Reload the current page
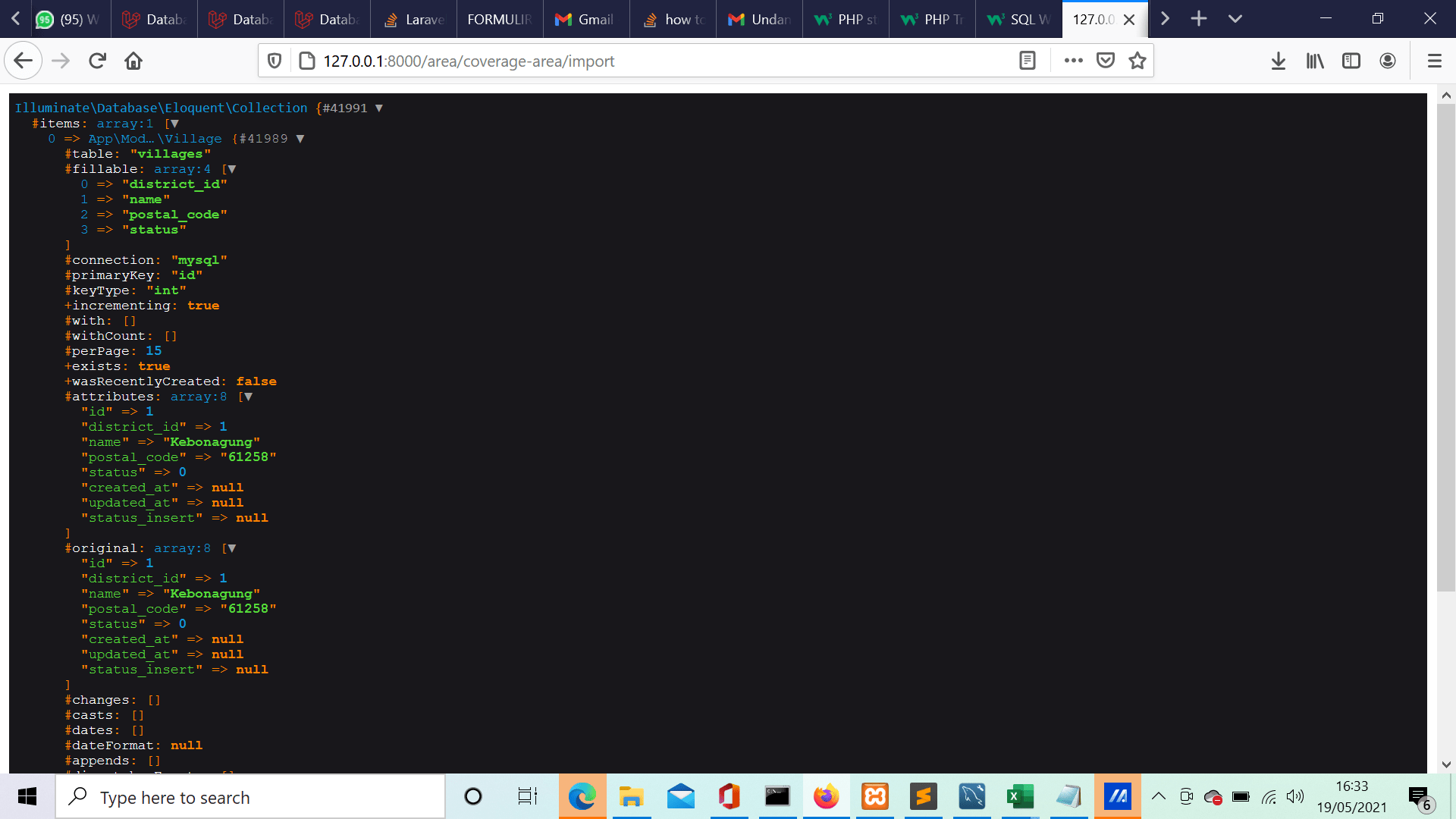1456x819 pixels. [97, 61]
